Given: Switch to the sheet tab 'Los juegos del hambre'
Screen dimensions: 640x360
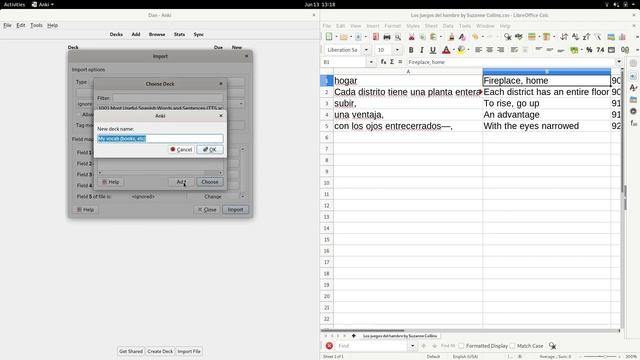Looking at the screenshot, I should pyautogui.click(x=400, y=336).
